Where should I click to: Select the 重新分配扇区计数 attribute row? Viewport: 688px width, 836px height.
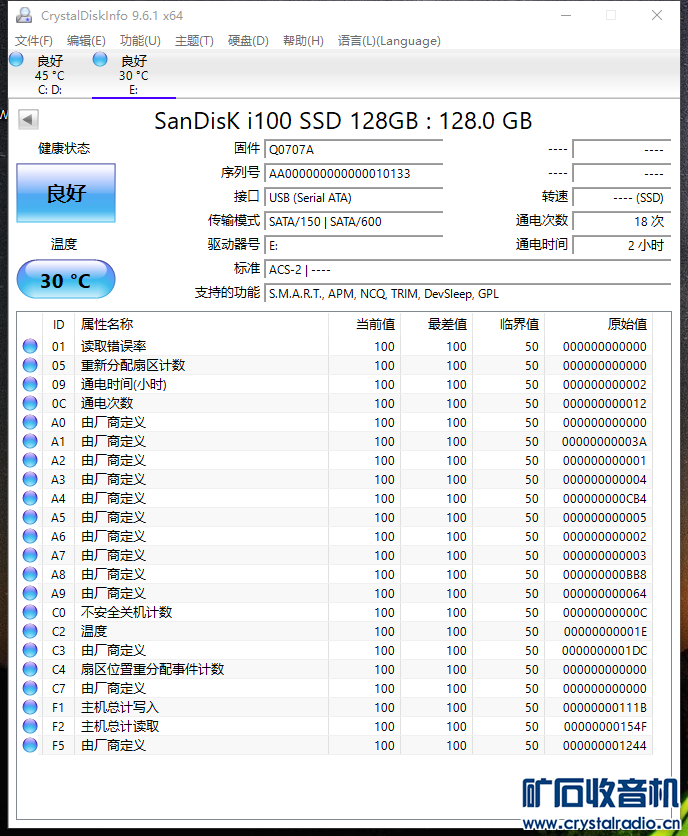click(335, 365)
